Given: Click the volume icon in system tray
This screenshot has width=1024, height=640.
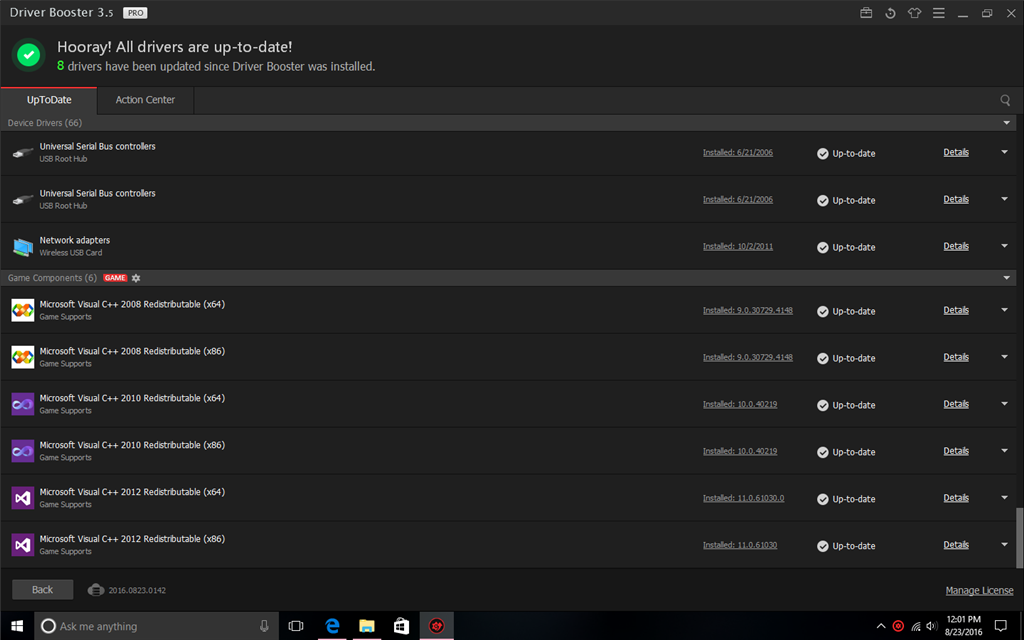Looking at the screenshot, I should 932,626.
